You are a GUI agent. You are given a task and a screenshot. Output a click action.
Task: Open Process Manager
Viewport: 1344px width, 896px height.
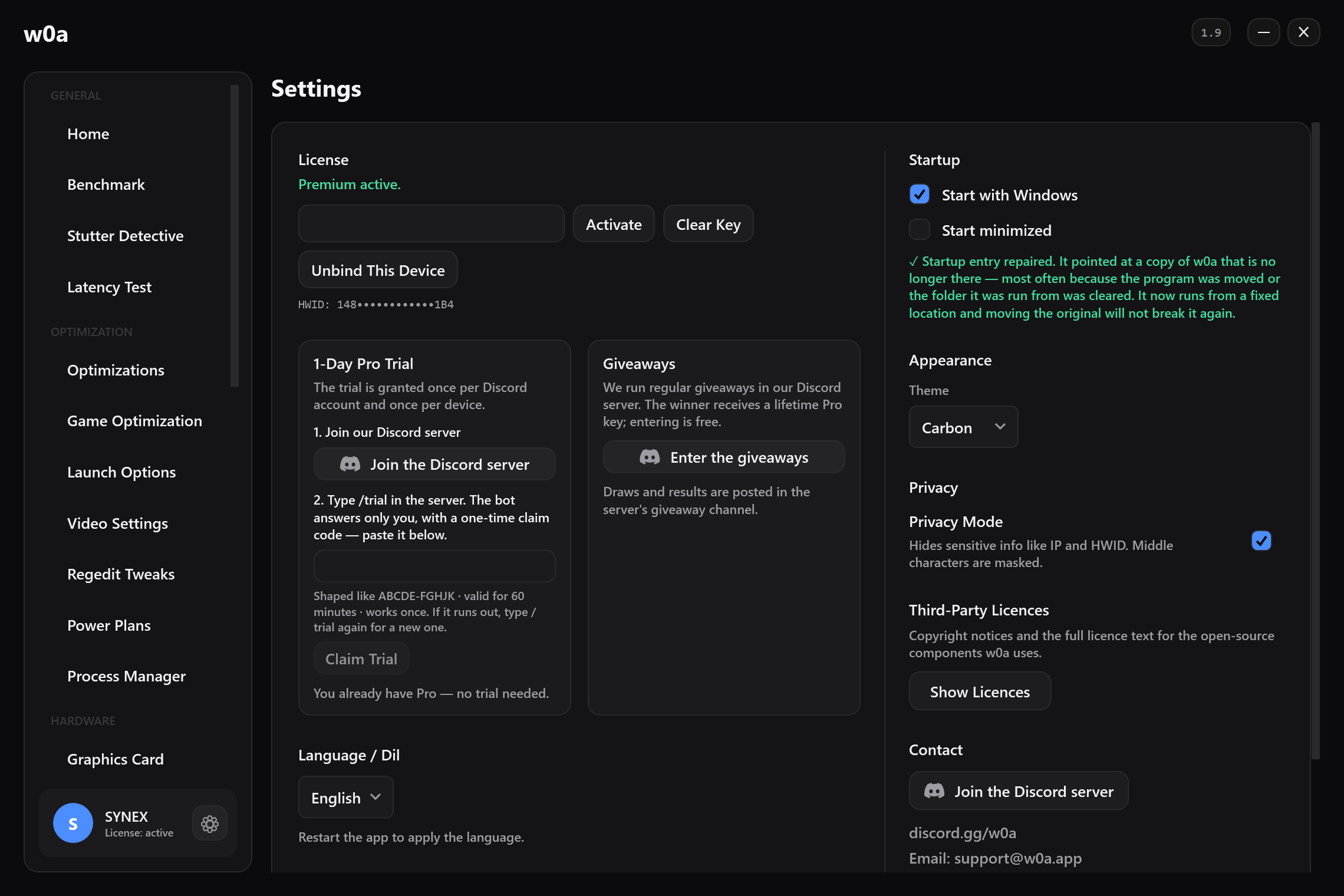point(127,676)
